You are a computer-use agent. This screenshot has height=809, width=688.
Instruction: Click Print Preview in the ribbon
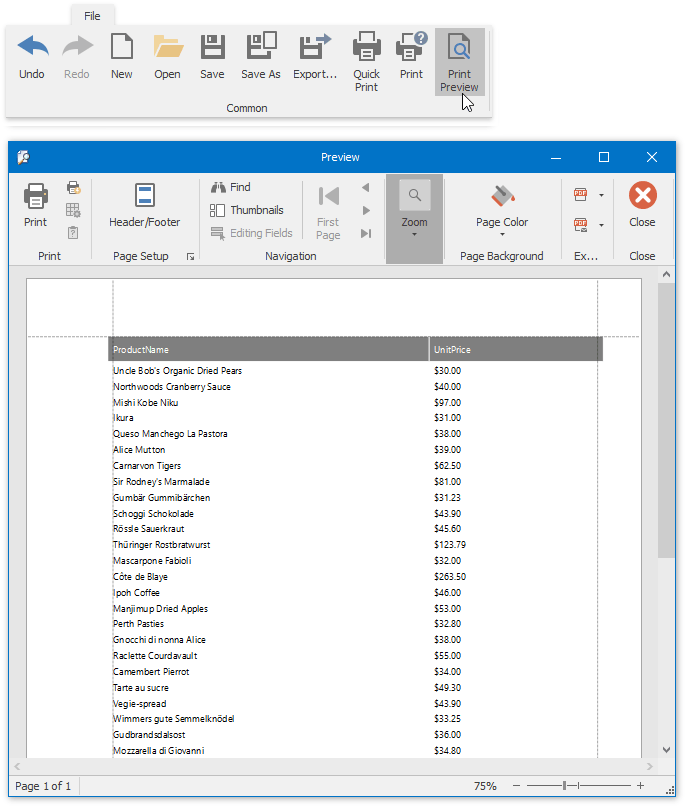[459, 60]
